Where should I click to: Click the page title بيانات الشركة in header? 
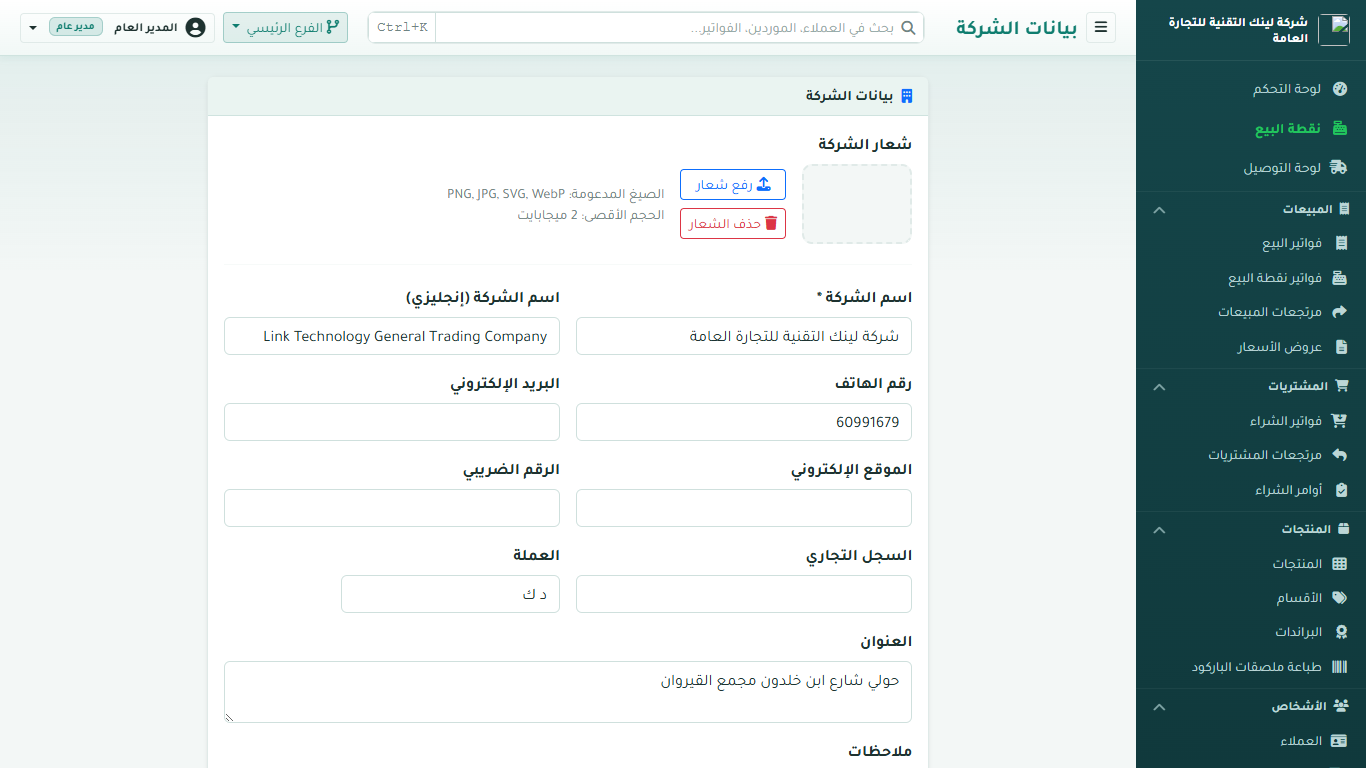point(1016,27)
